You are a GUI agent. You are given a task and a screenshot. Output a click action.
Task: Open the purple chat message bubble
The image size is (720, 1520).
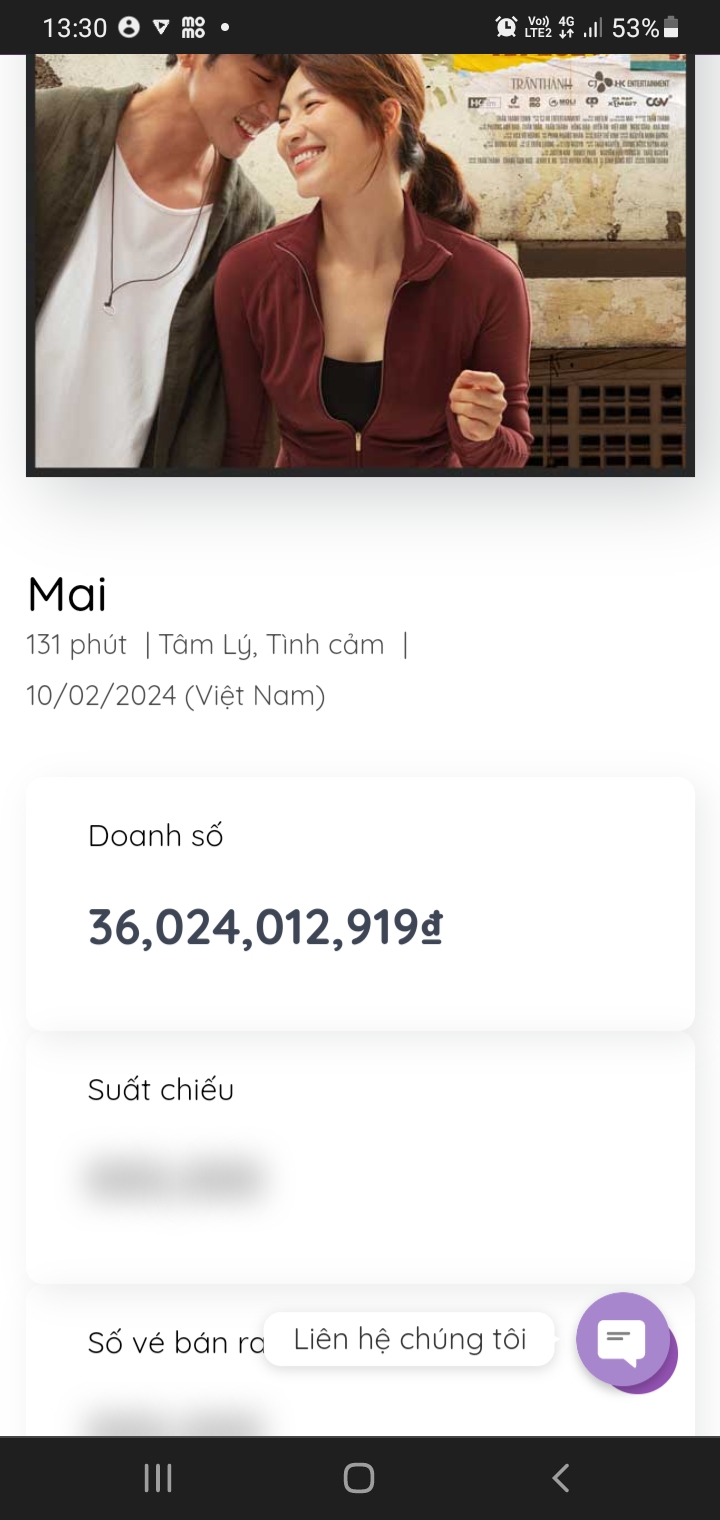click(623, 1339)
